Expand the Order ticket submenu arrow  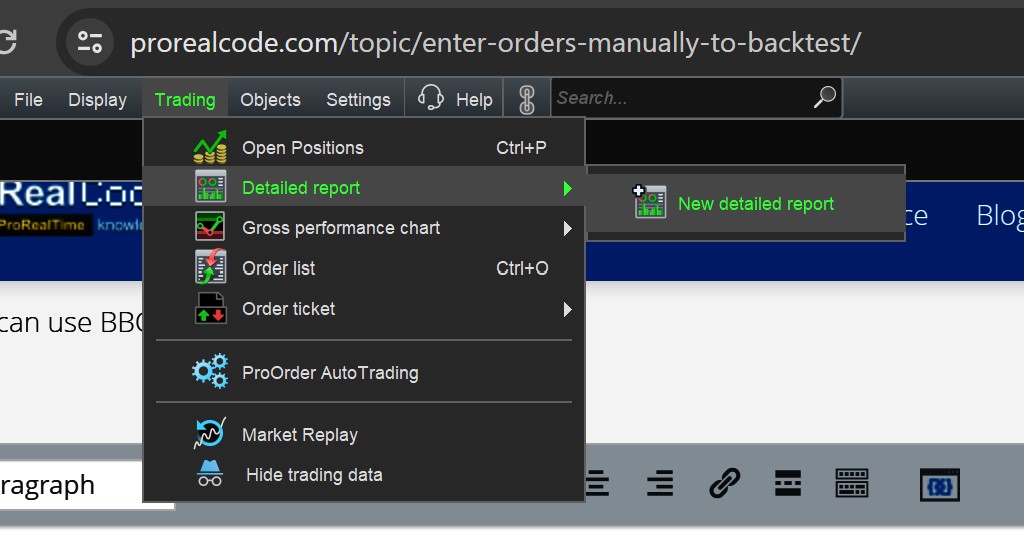[x=567, y=309]
